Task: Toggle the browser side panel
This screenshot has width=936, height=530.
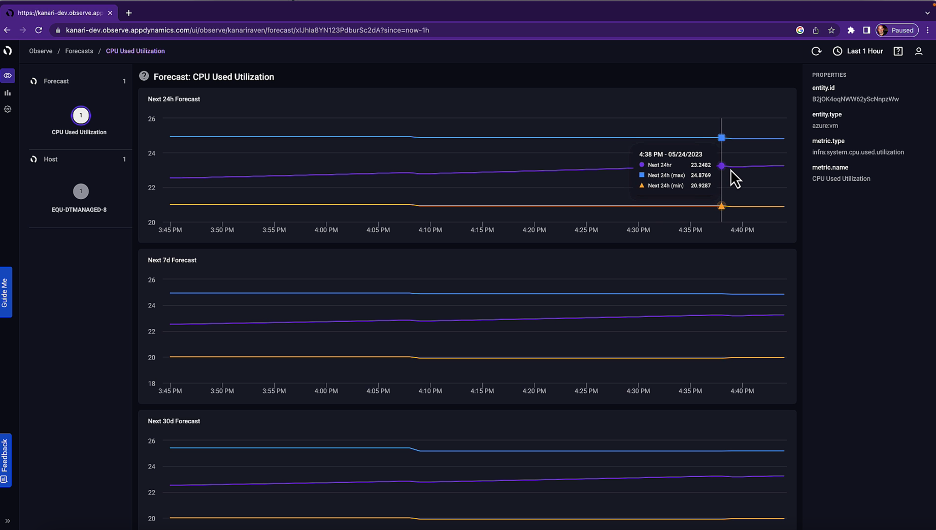Action: 866,30
